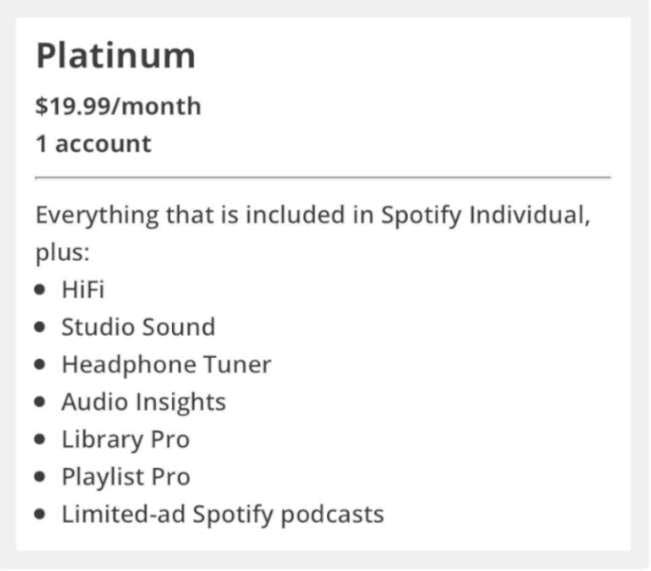Click the Spotify Individual text
This screenshot has width=651, height=571.
(x=485, y=215)
